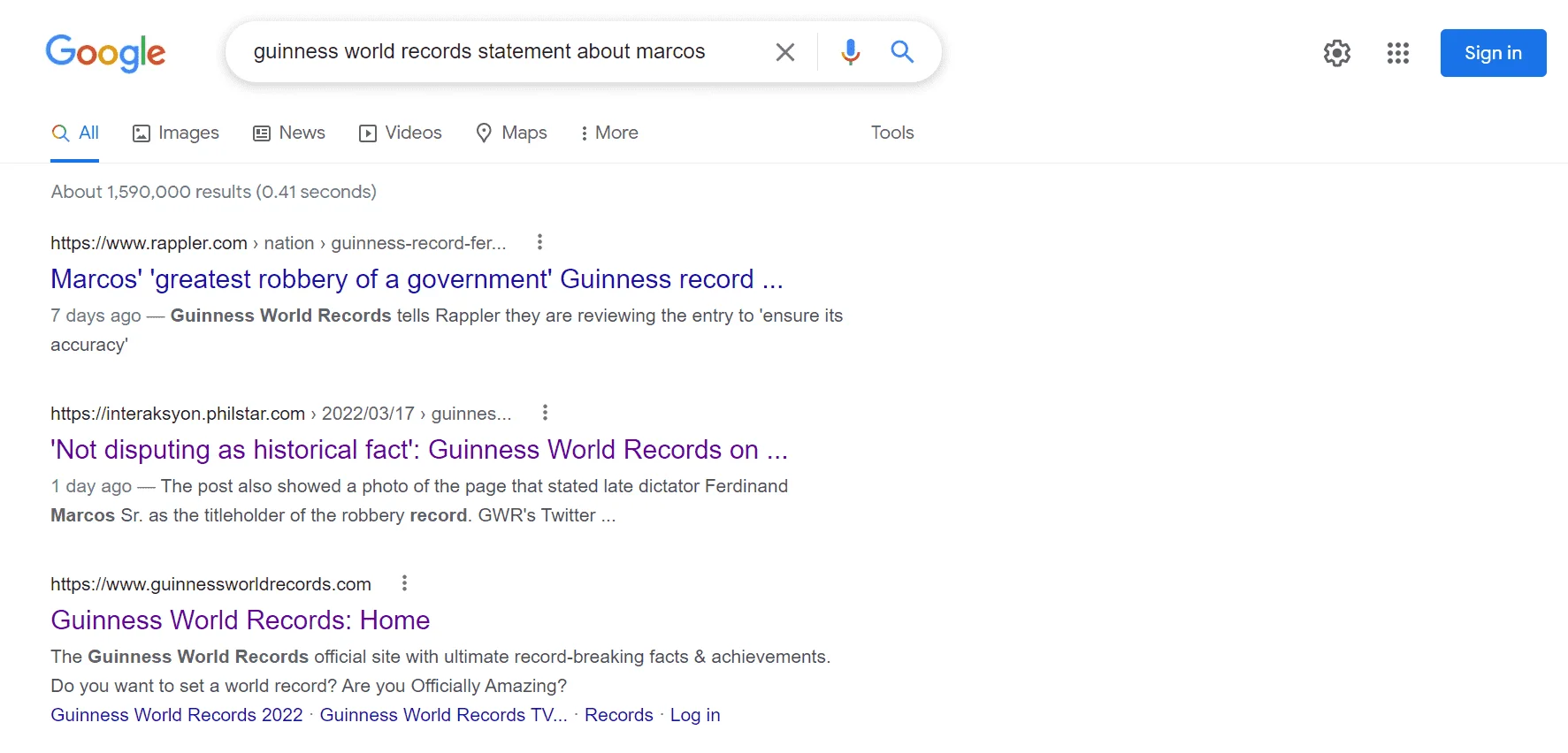Image resolution: width=1568 pixels, height=753 pixels.
Task: Open Google settings gear
Action: (x=1337, y=53)
